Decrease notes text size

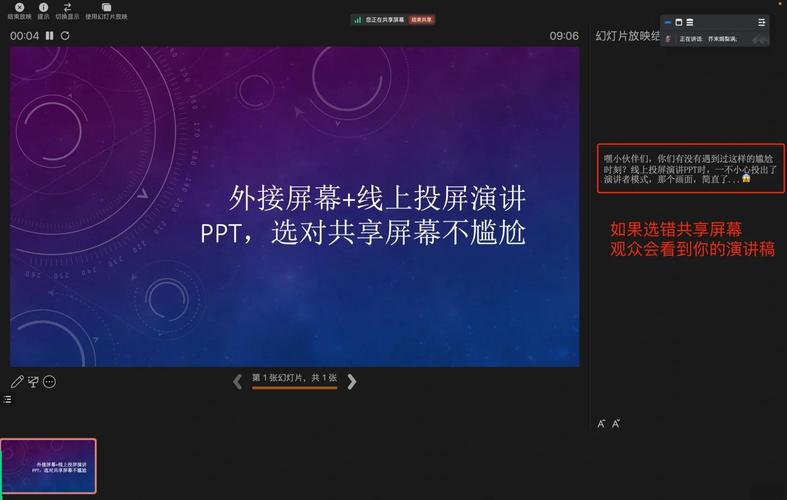[616, 424]
